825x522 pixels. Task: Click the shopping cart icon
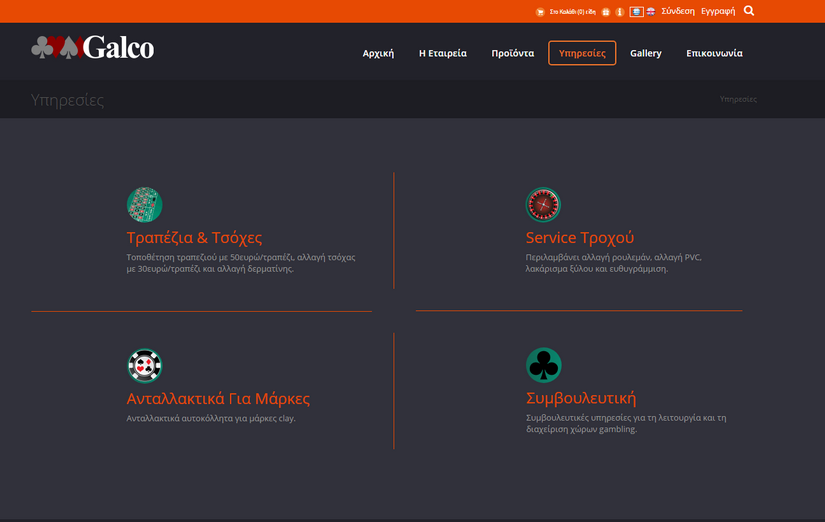pyautogui.click(x=541, y=12)
